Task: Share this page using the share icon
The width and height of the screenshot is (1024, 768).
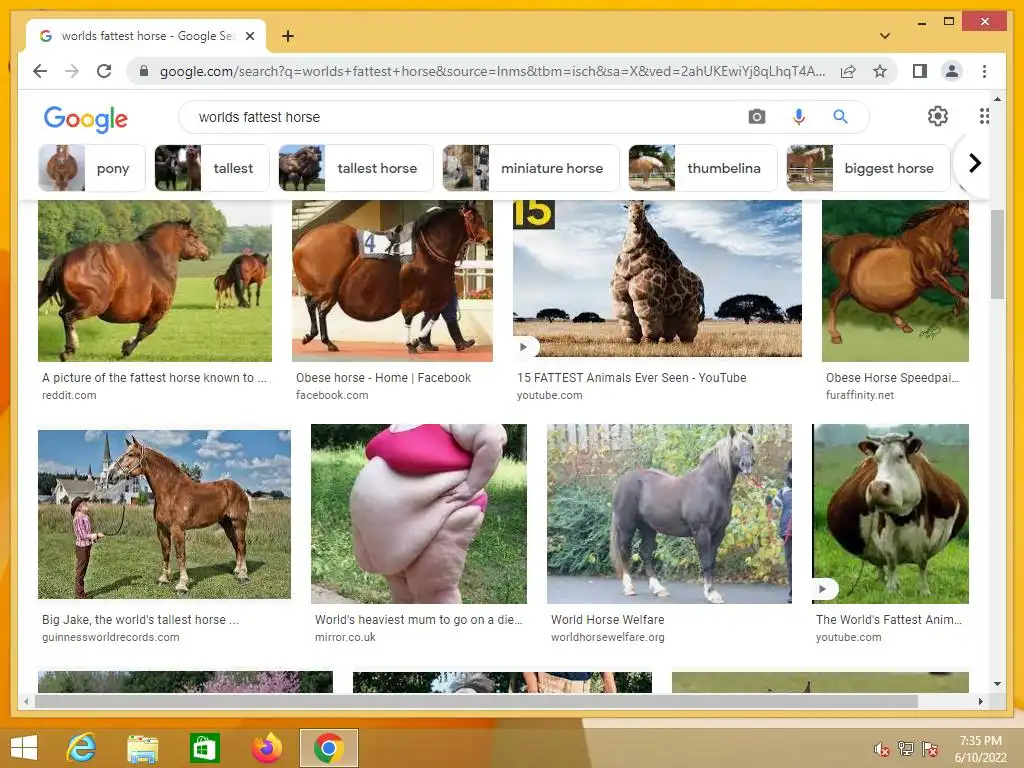Action: 848,71
